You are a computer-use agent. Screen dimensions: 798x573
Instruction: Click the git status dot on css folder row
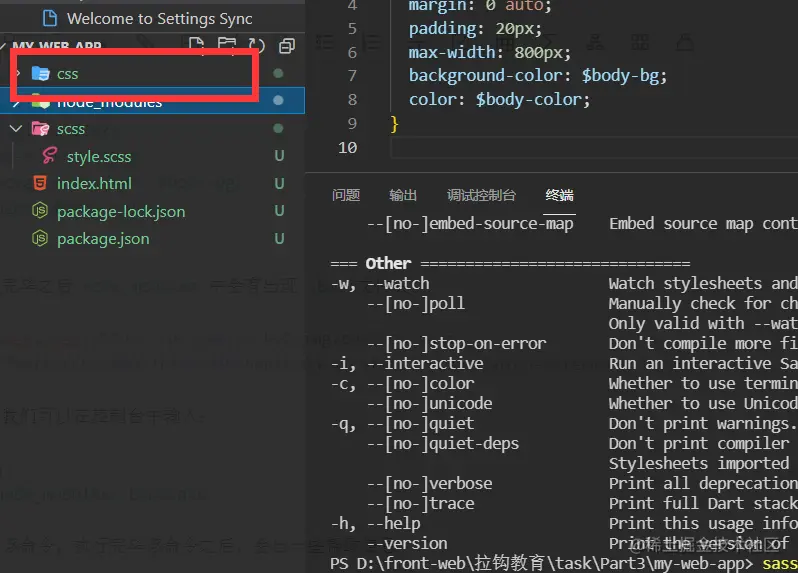pyautogui.click(x=278, y=73)
